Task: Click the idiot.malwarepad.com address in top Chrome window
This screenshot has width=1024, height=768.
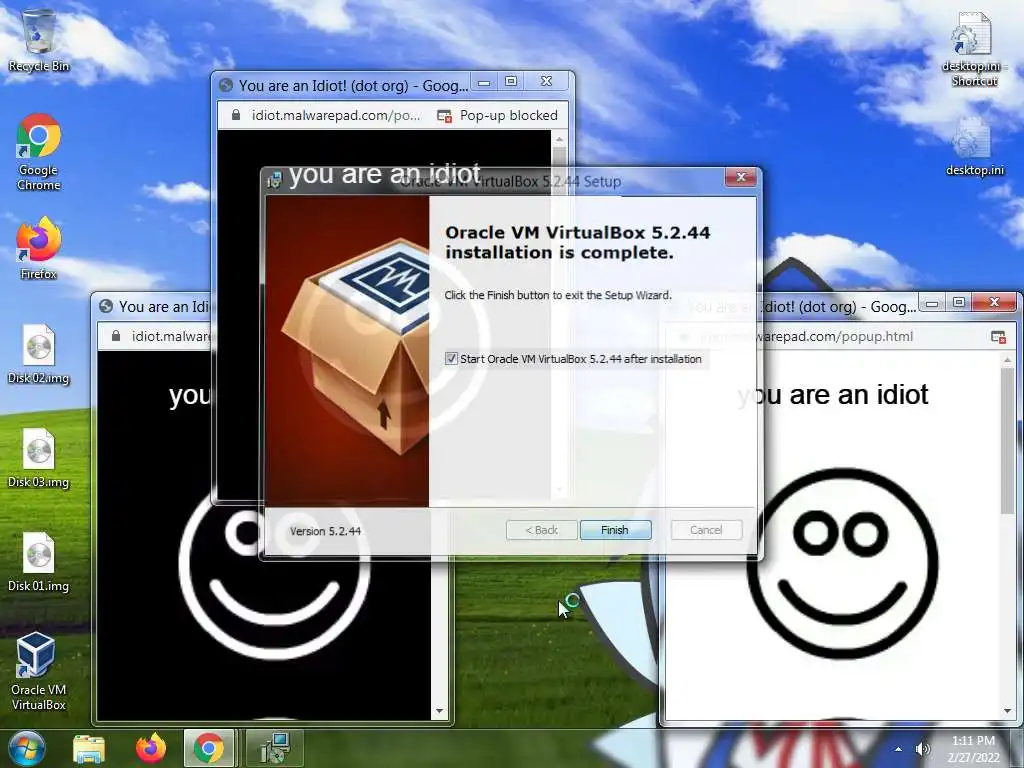Action: [336, 115]
